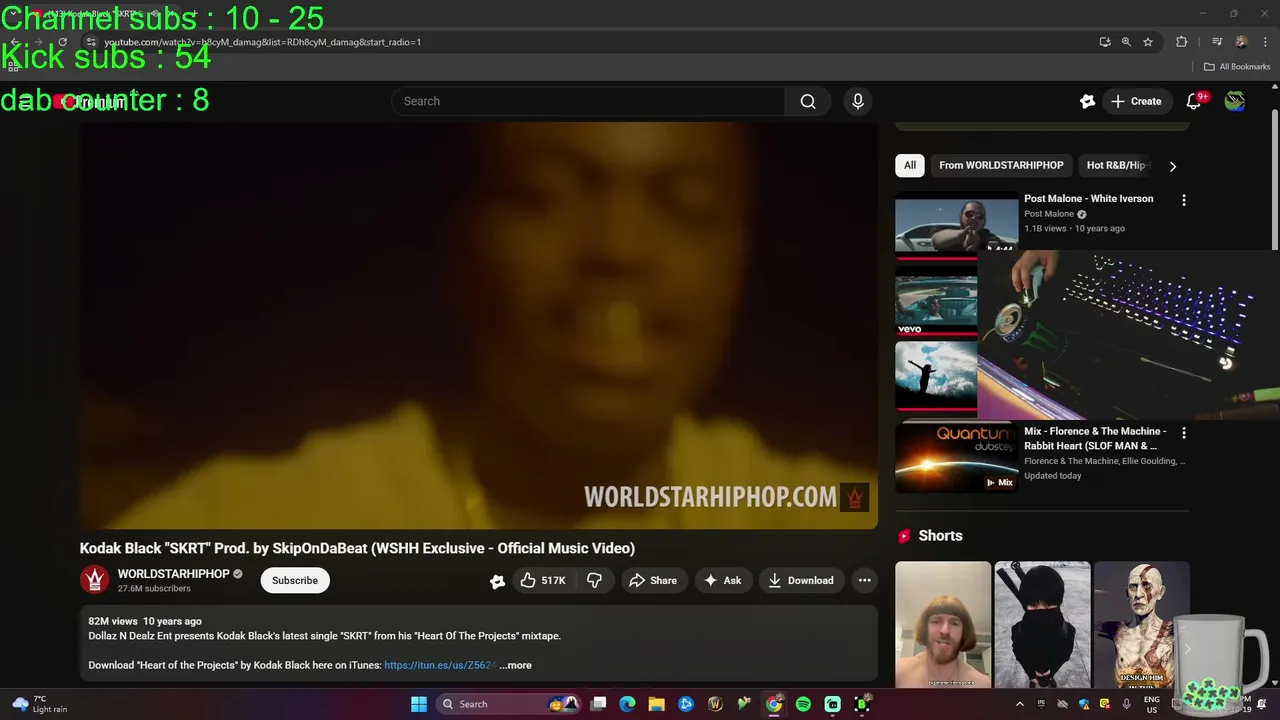The height and width of the screenshot is (720, 1280).
Task: Subscribe to WORLDSTARHIPHOP
Action: coord(295,580)
